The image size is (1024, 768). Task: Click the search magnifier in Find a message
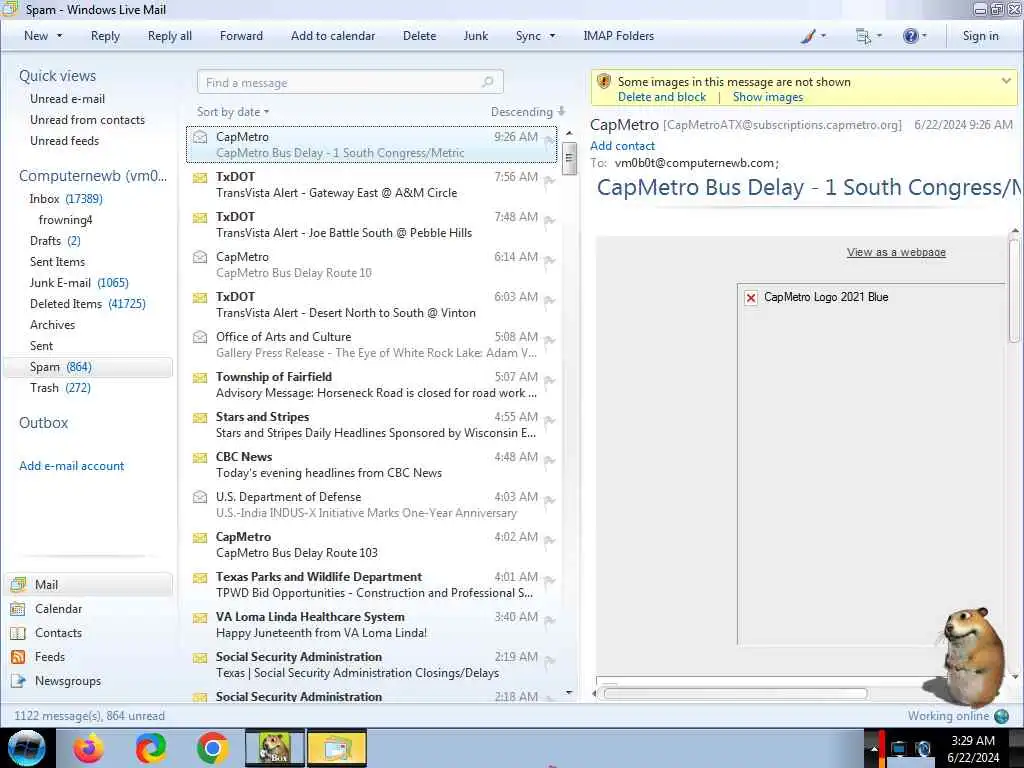(487, 82)
